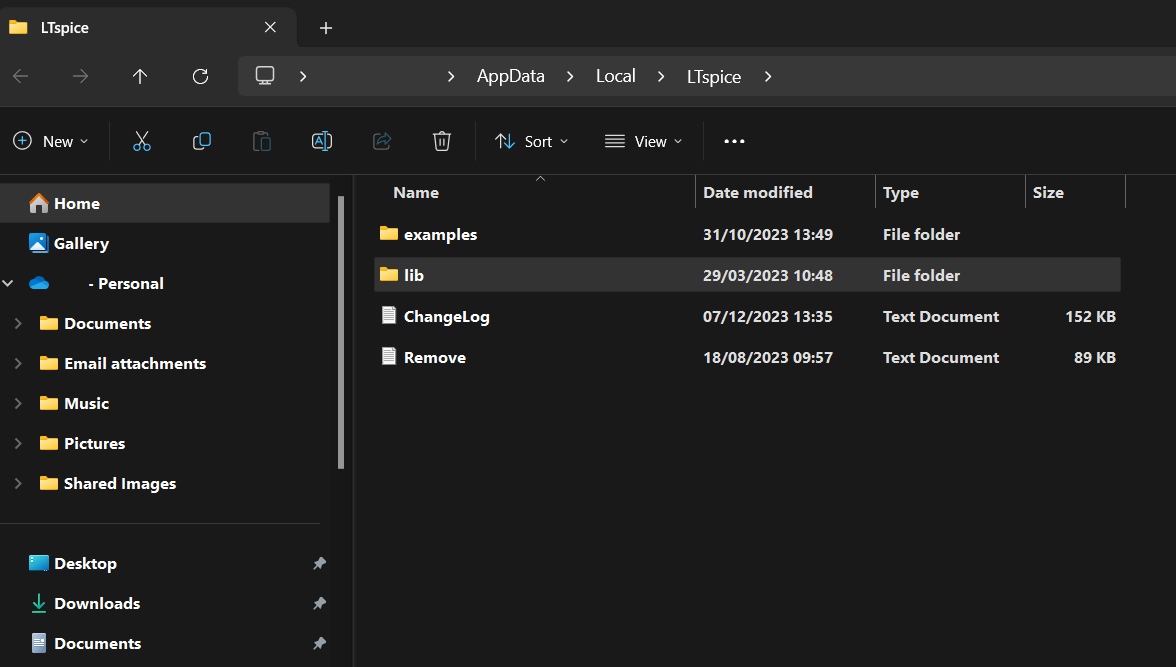The image size is (1176, 667).
Task: Select the examples folder name
Action: pyautogui.click(x=440, y=234)
